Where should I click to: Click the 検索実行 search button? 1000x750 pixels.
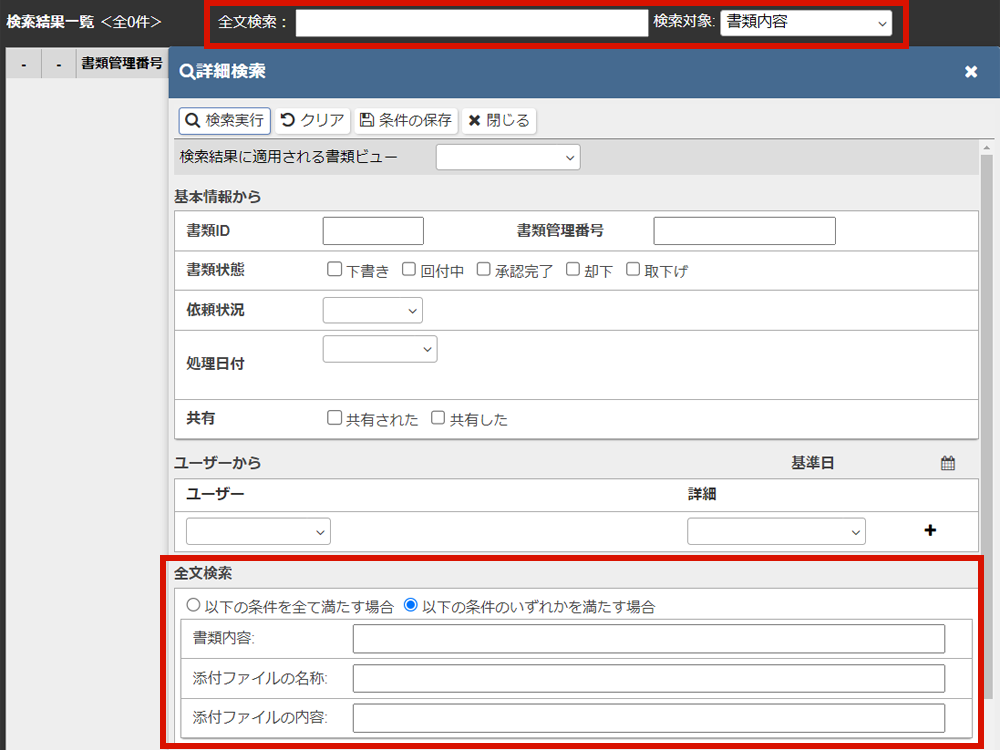click(x=225, y=120)
